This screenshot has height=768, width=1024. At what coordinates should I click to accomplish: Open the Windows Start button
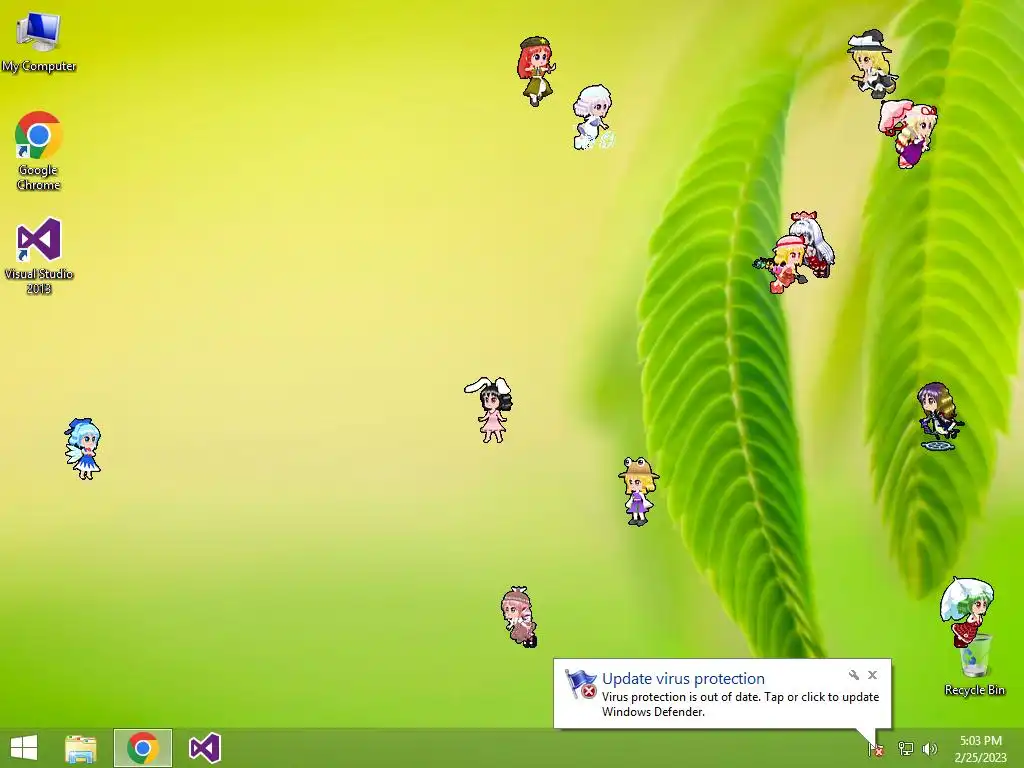pos(24,748)
